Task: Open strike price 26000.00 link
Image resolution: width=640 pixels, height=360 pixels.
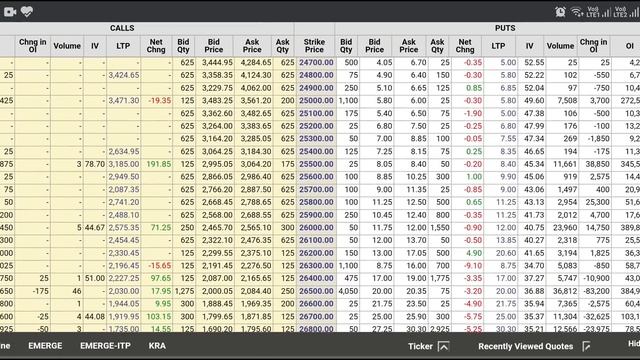Action: 316,227
